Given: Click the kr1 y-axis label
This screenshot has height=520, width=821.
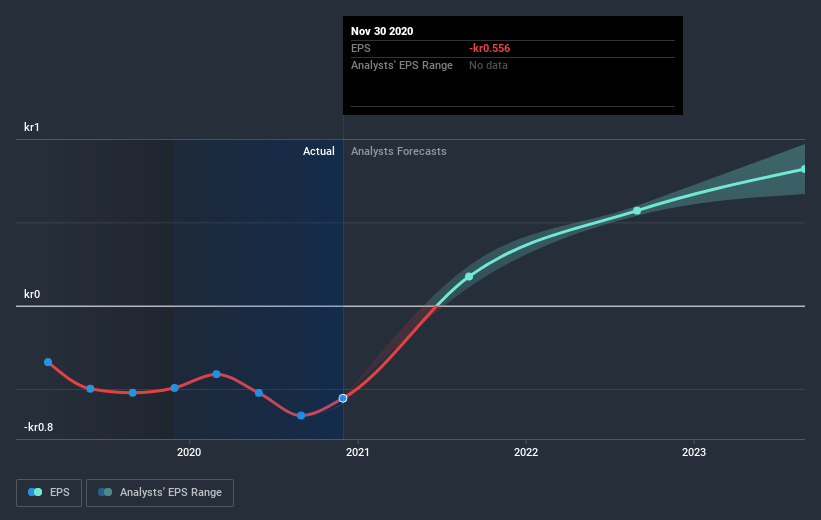Looking at the screenshot, I should tap(31, 127).
